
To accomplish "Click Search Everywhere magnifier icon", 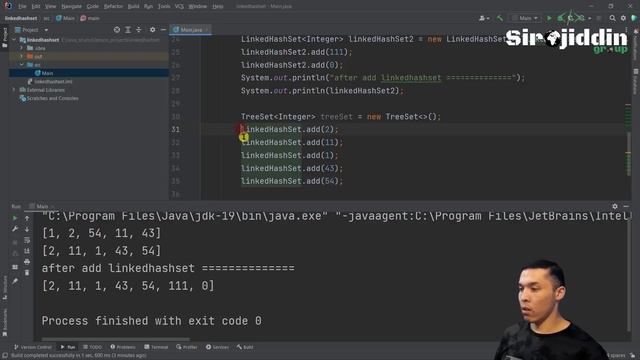I will [612, 18].
